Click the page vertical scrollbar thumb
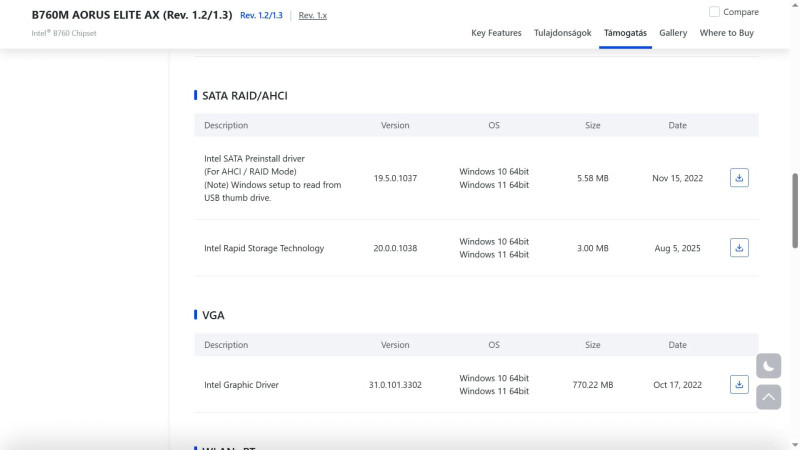Screen dimensions: 800x450 point(795,210)
